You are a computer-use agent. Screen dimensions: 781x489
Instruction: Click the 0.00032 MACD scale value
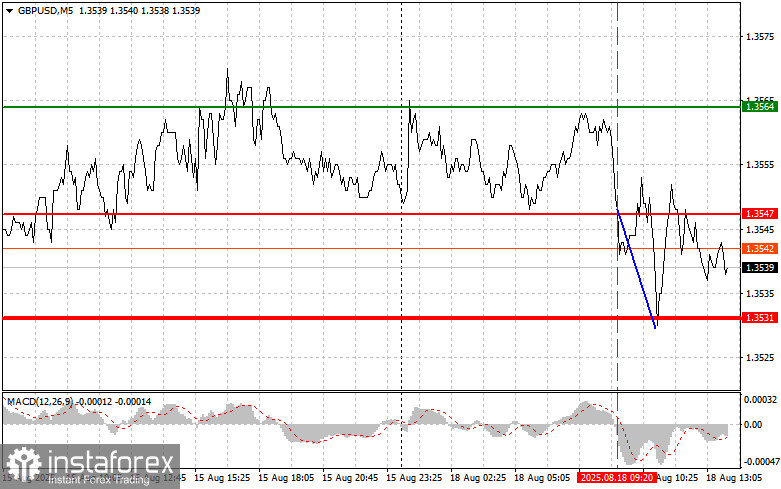coord(760,399)
